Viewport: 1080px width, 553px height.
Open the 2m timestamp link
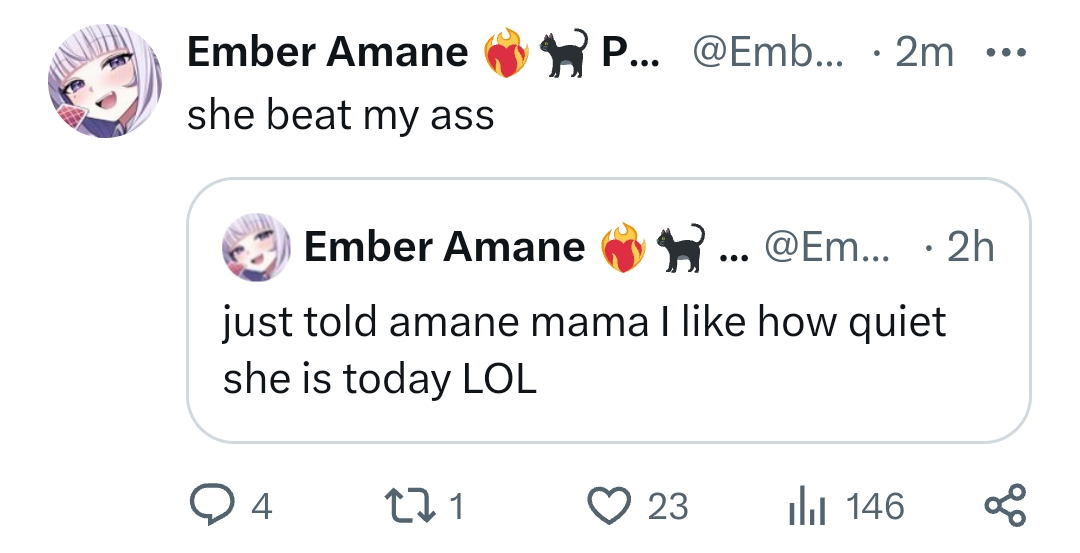pyautogui.click(x=924, y=53)
